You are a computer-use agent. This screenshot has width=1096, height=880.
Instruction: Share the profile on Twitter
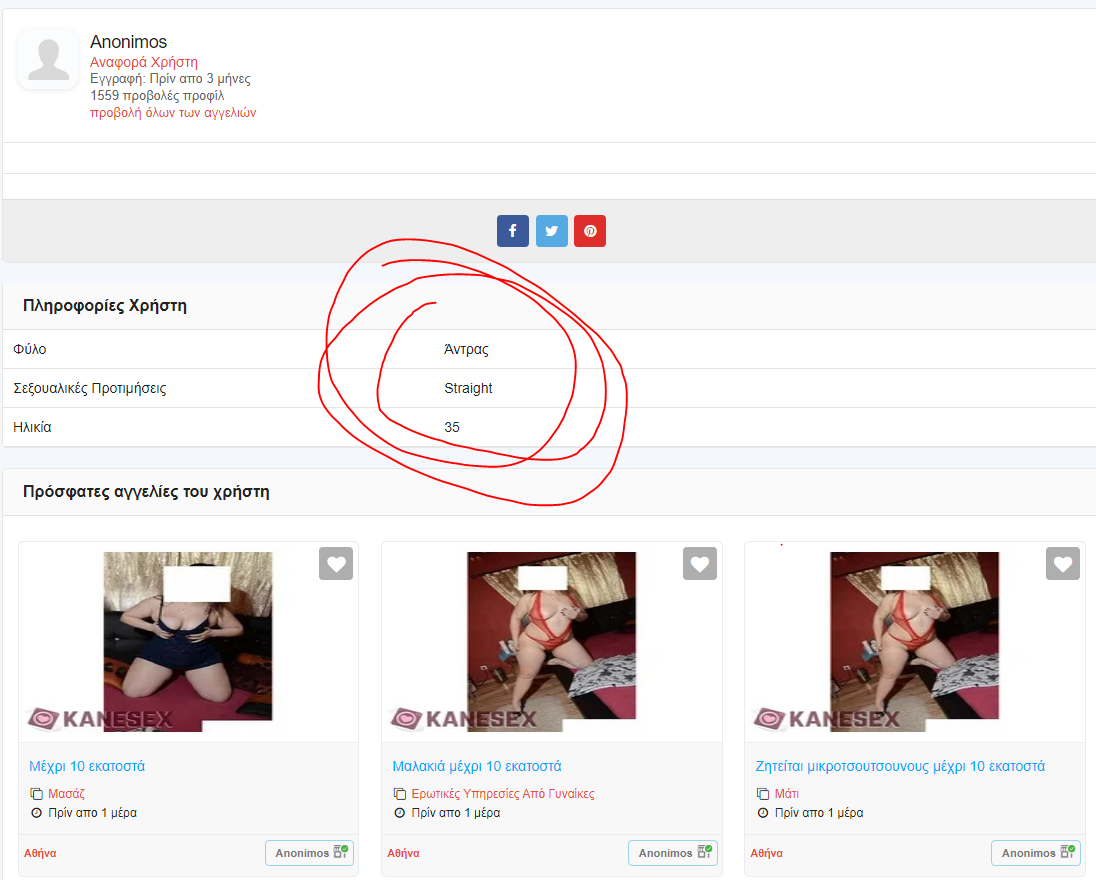pyautogui.click(x=551, y=231)
